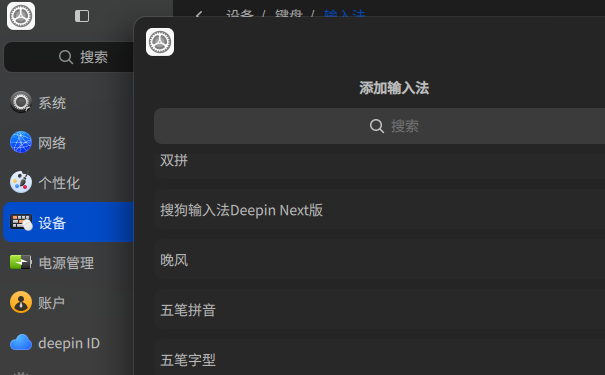Open deepin ID settings
605x375 pixels.
click(69, 343)
